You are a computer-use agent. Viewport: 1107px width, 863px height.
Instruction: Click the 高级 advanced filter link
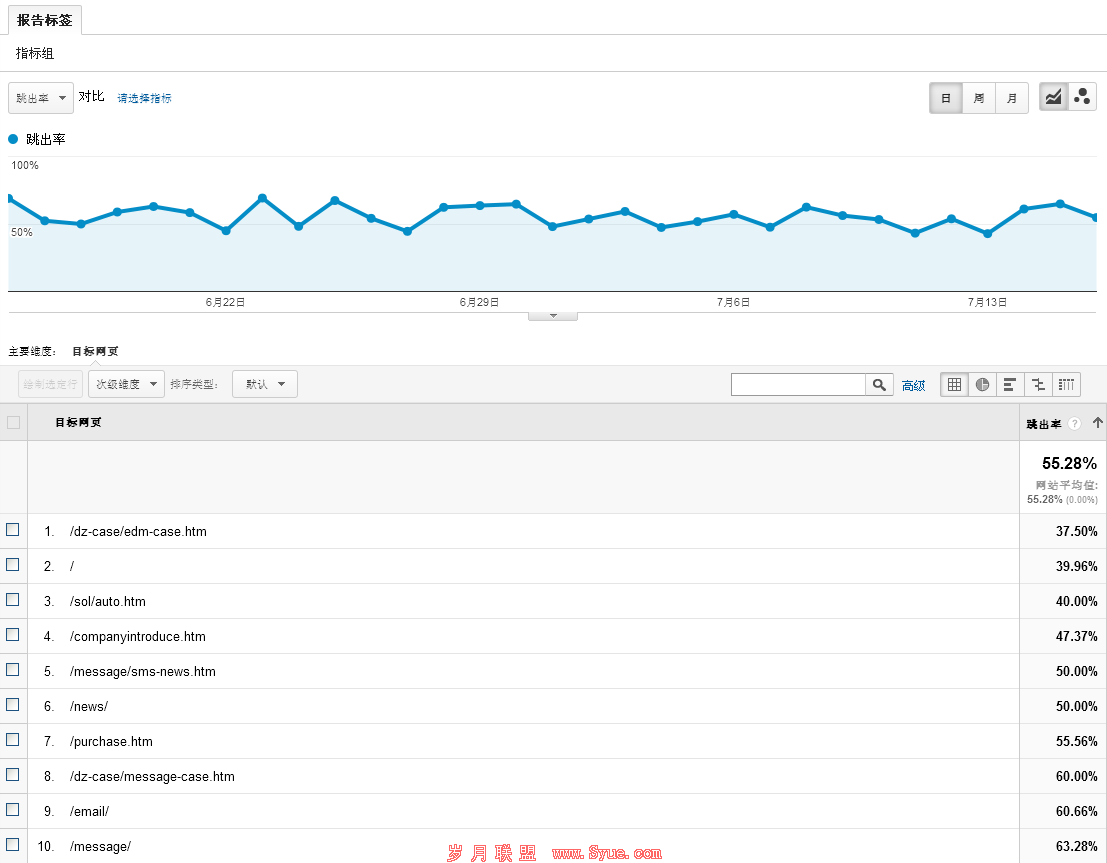point(914,386)
